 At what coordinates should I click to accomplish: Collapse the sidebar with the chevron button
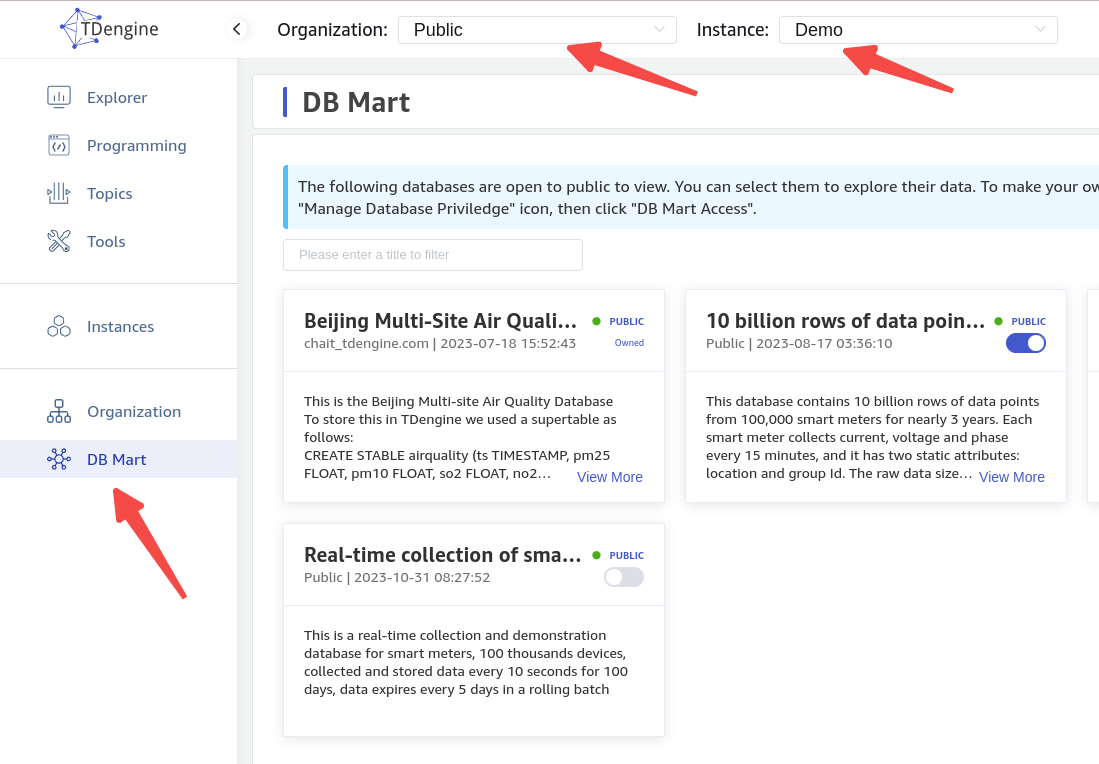coord(237,29)
